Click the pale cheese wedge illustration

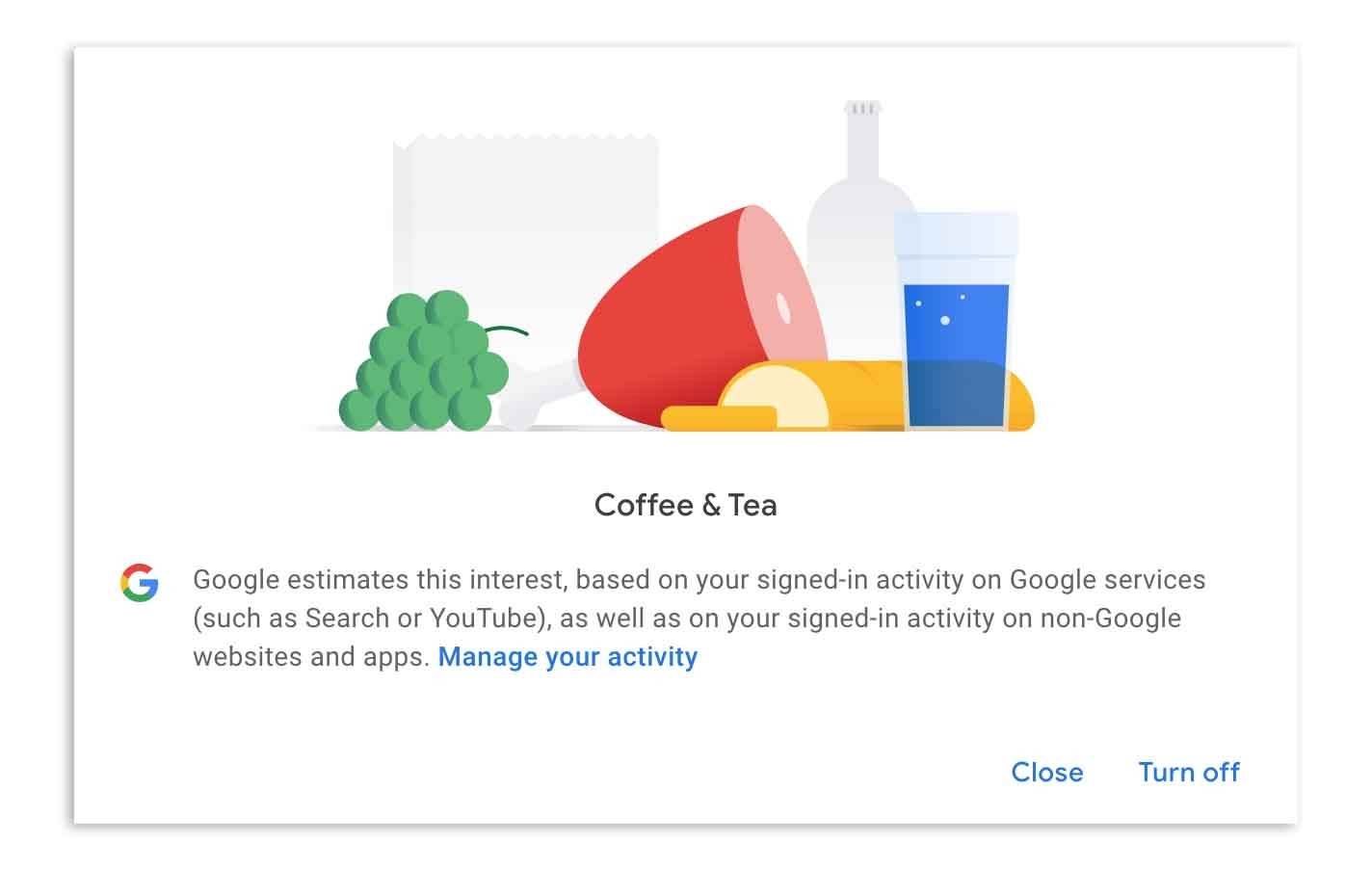(x=775, y=396)
